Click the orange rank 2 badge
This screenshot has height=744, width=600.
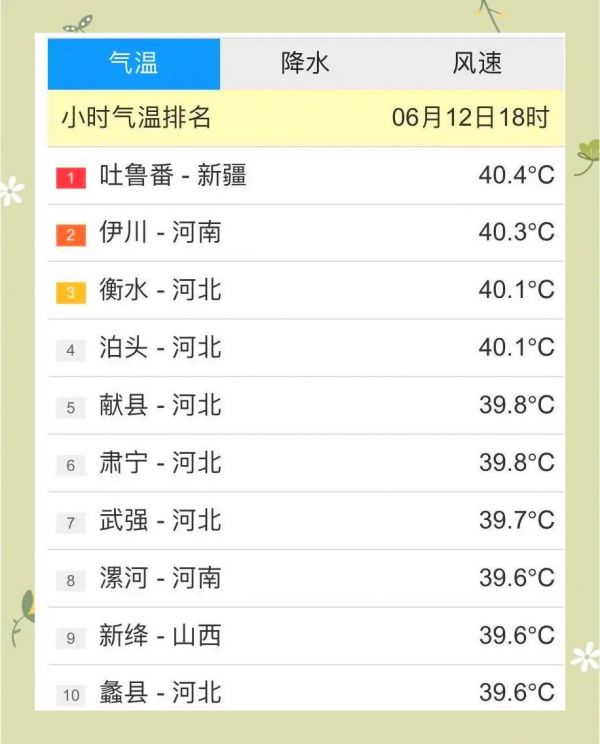click(x=71, y=235)
